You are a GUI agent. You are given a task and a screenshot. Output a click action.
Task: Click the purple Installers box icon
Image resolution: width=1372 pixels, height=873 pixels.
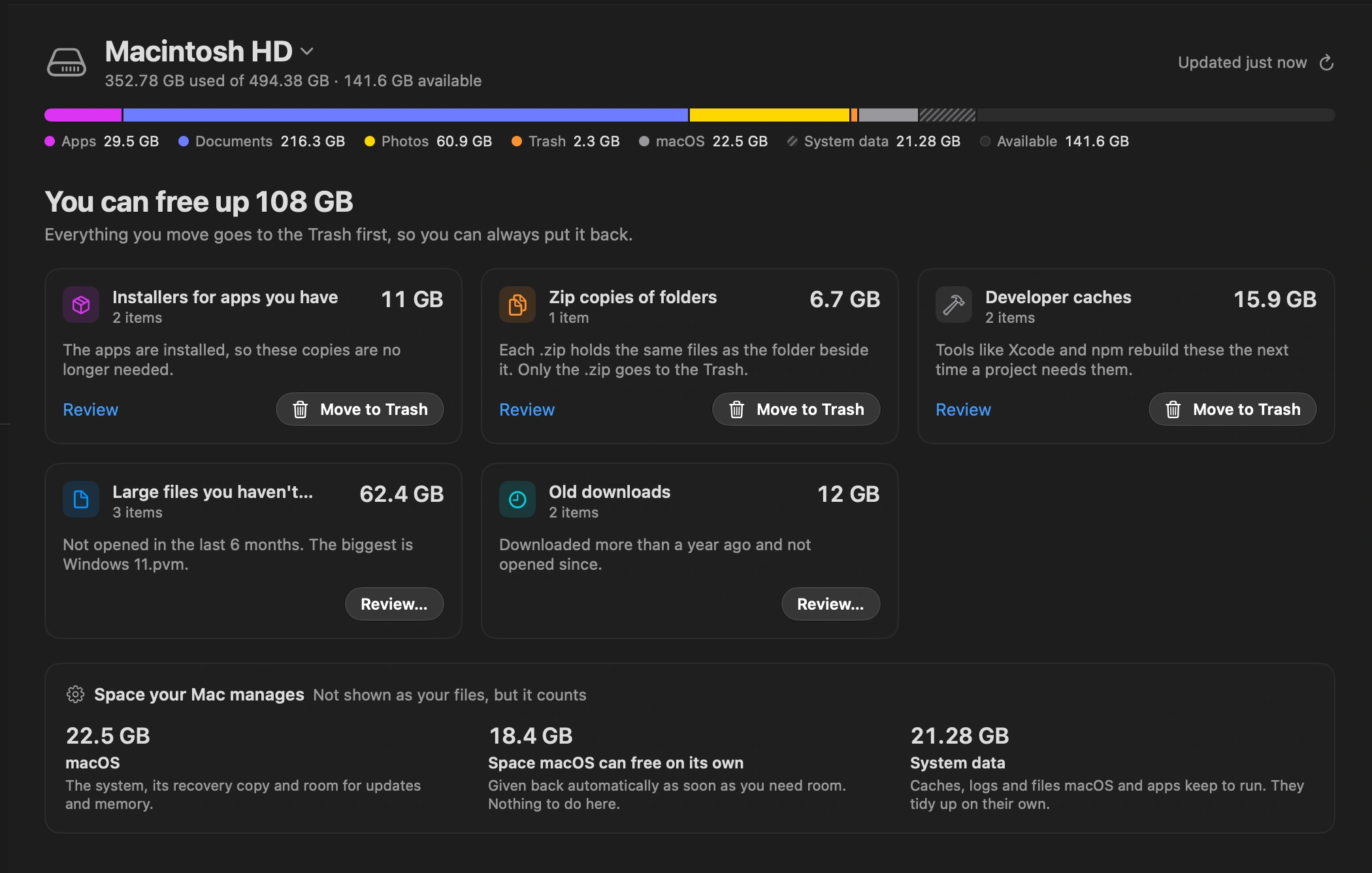[x=81, y=305]
